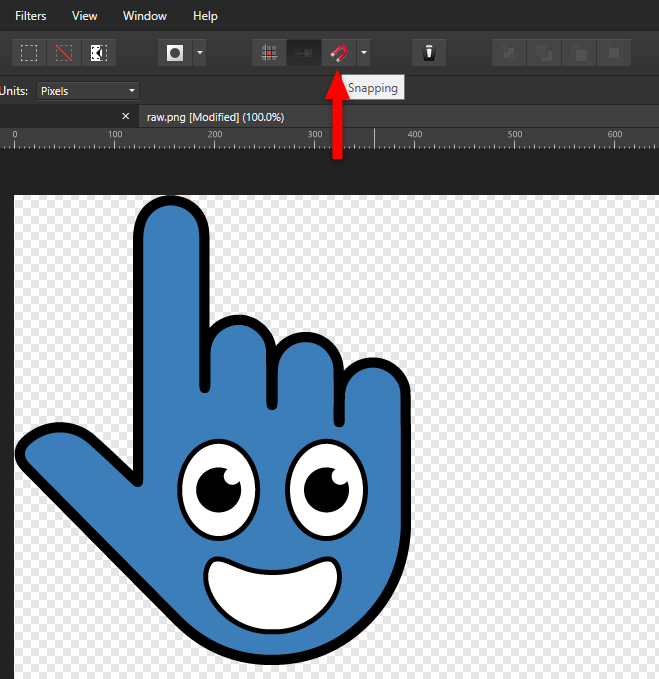Click the 400 mark on the horizontal ruler
Image resolution: width=659 pixels, height=679 pixels.
[415, 135]
